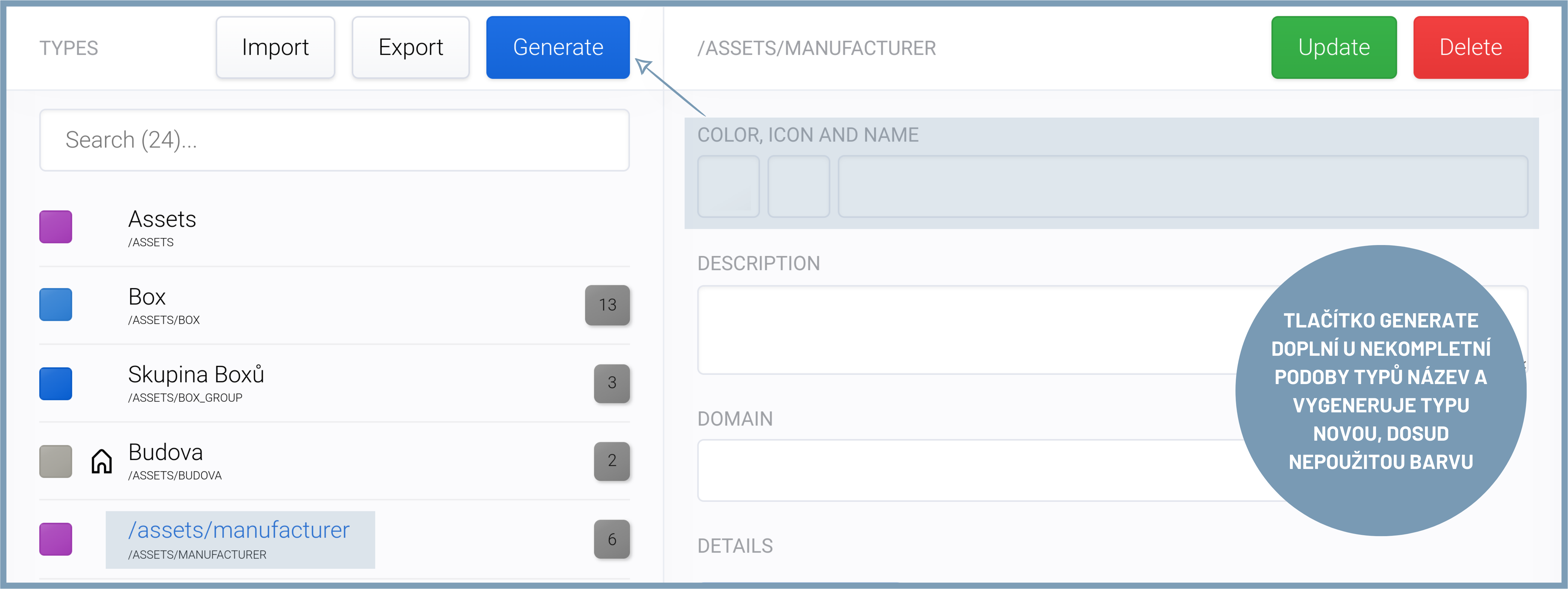Click the Import button
The width and height of the screenshot is (1568, 589).
coord(275,48)
